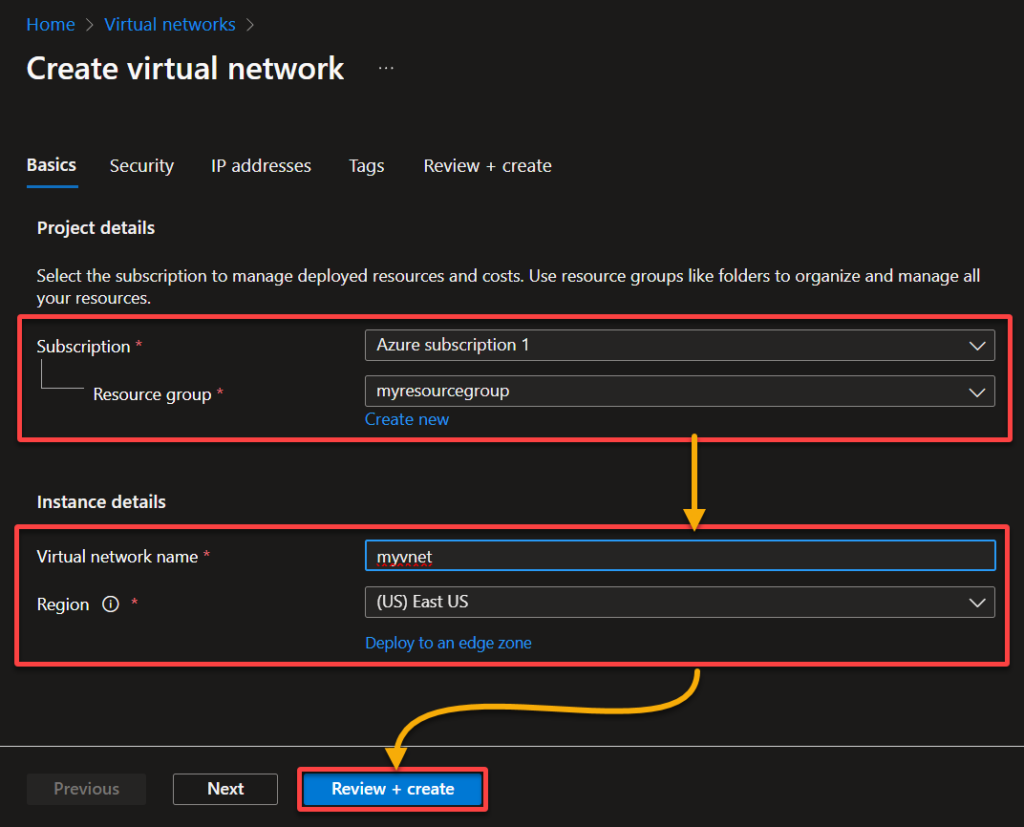Open the ellipsis menu beside the page title

[x=386, y=66]
